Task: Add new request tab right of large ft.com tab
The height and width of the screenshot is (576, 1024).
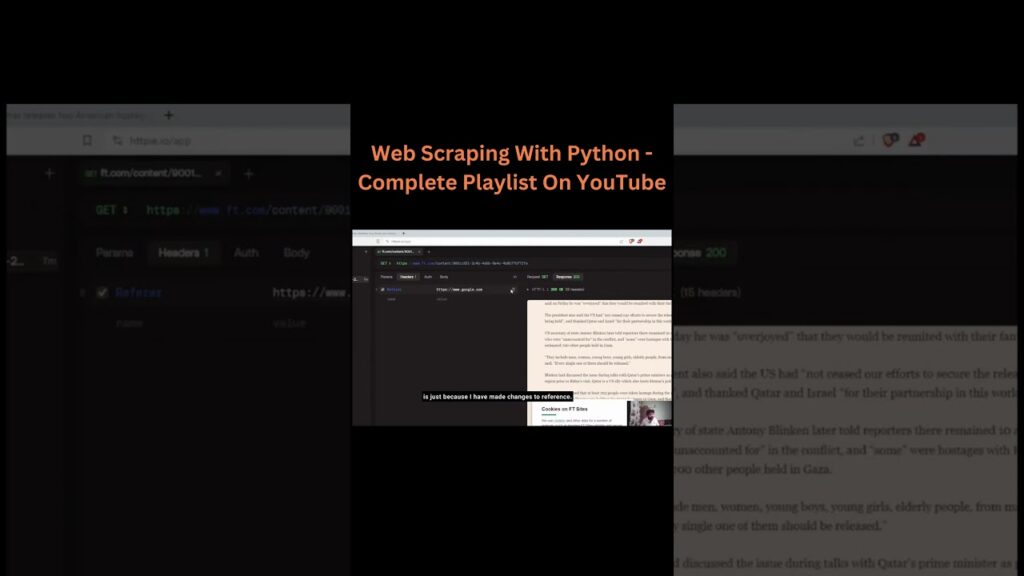Action: tap(249, 174)
